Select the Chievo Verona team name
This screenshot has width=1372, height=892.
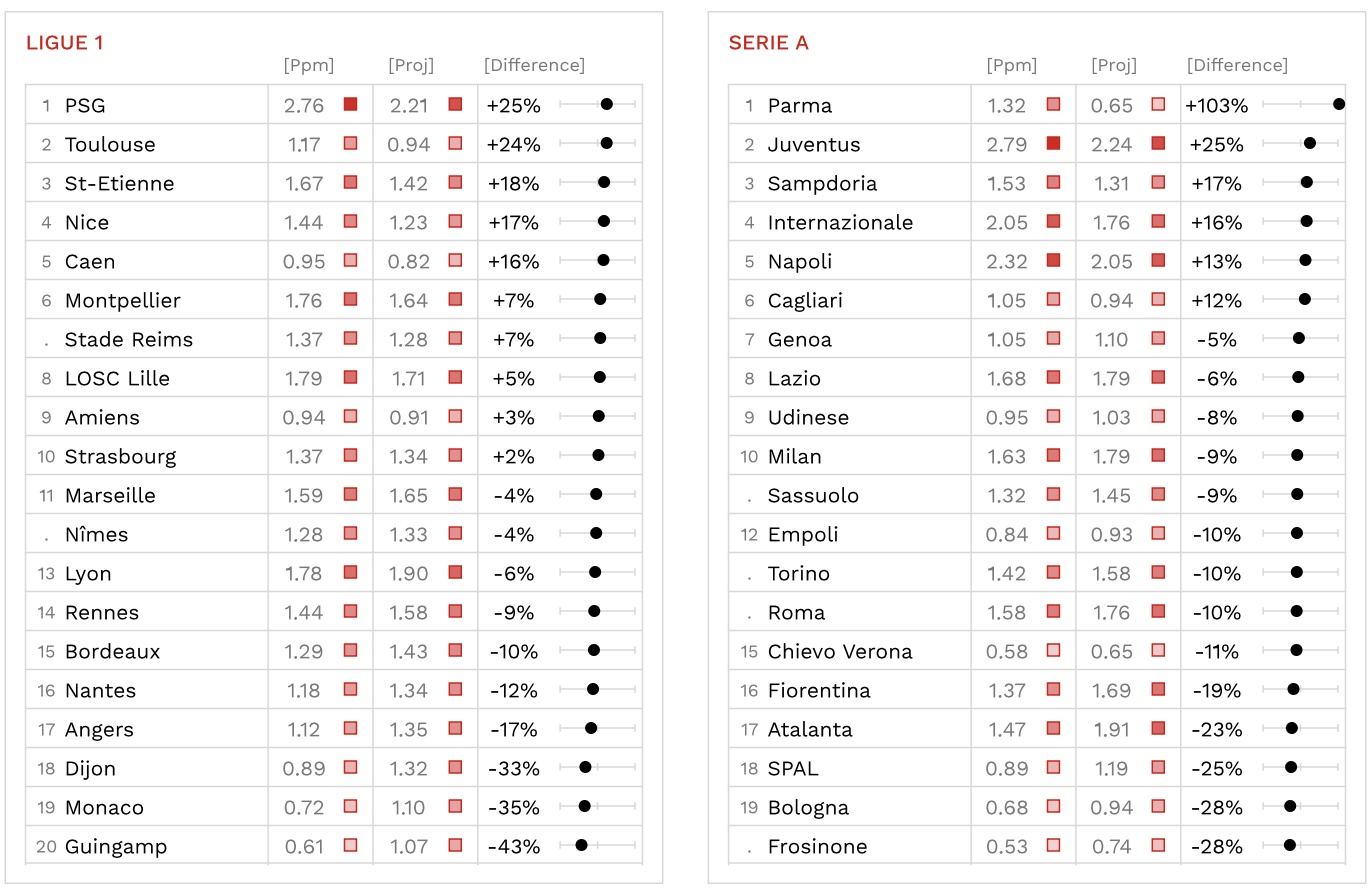tap(840, 651)
